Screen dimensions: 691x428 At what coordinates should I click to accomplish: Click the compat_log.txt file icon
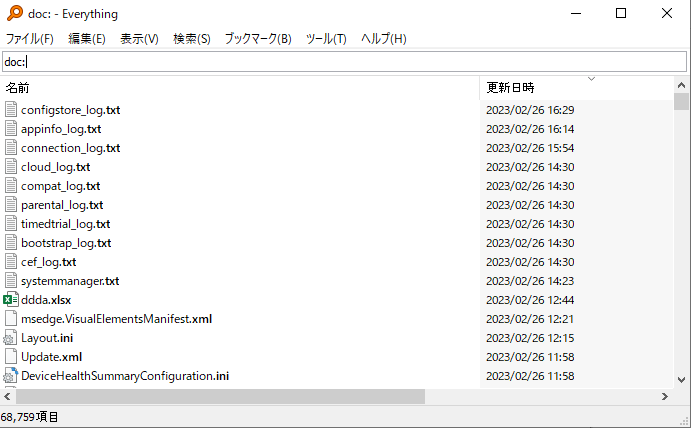(x=11, y=186)
